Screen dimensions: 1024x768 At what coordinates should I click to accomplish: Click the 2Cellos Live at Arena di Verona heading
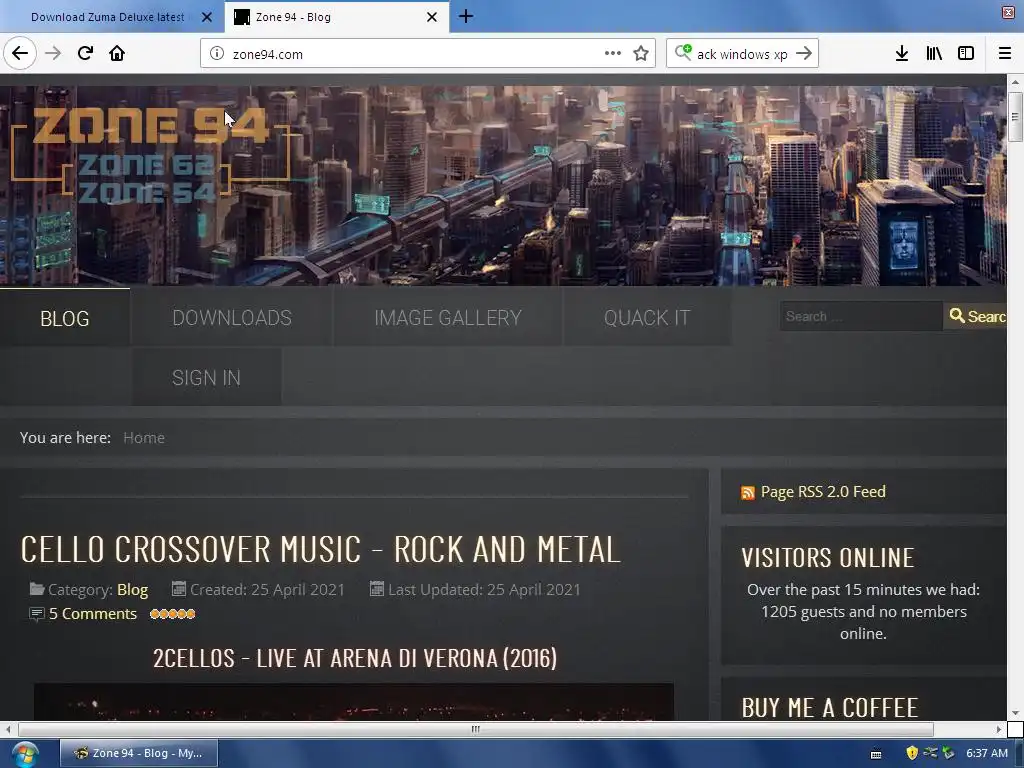pos(355,658)
